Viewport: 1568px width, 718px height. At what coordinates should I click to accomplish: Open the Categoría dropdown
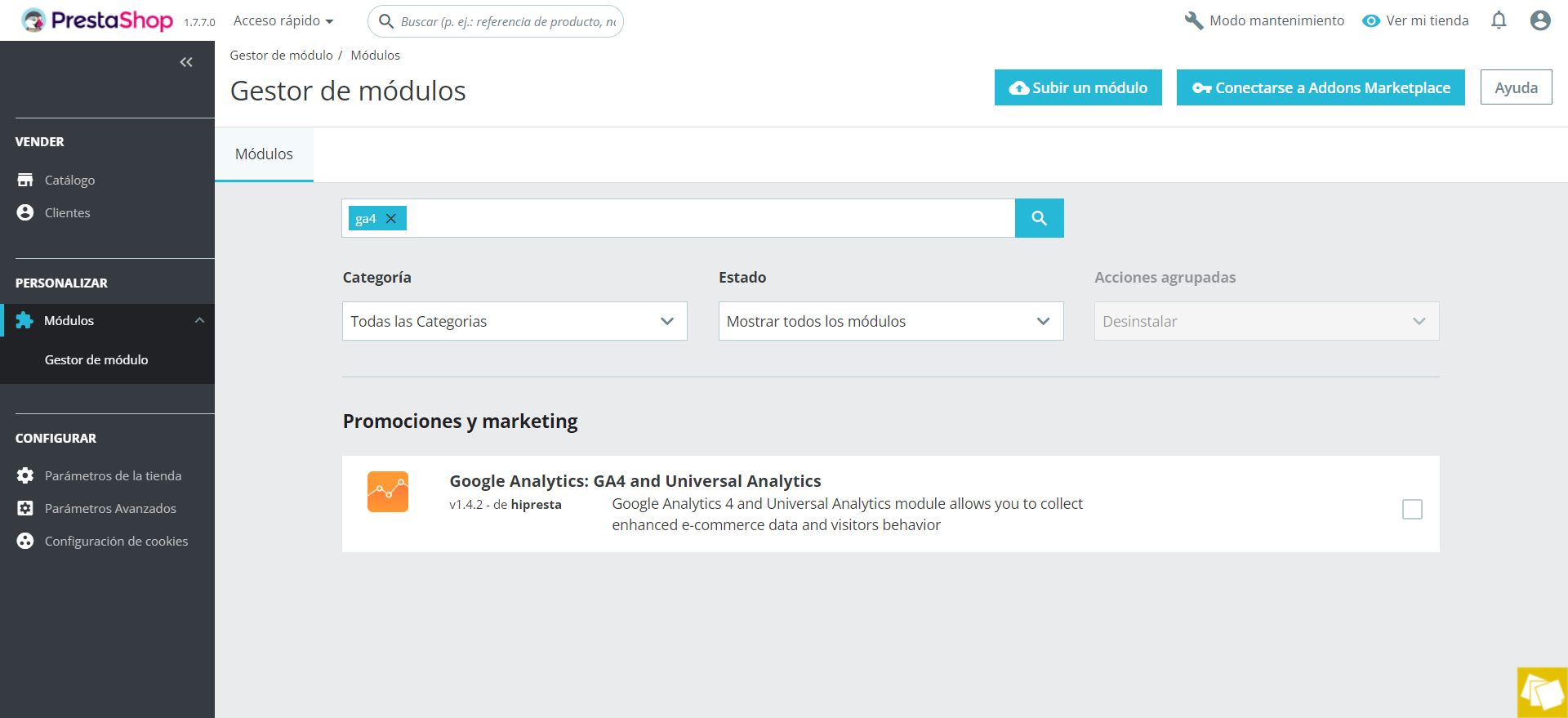[514, 321]
